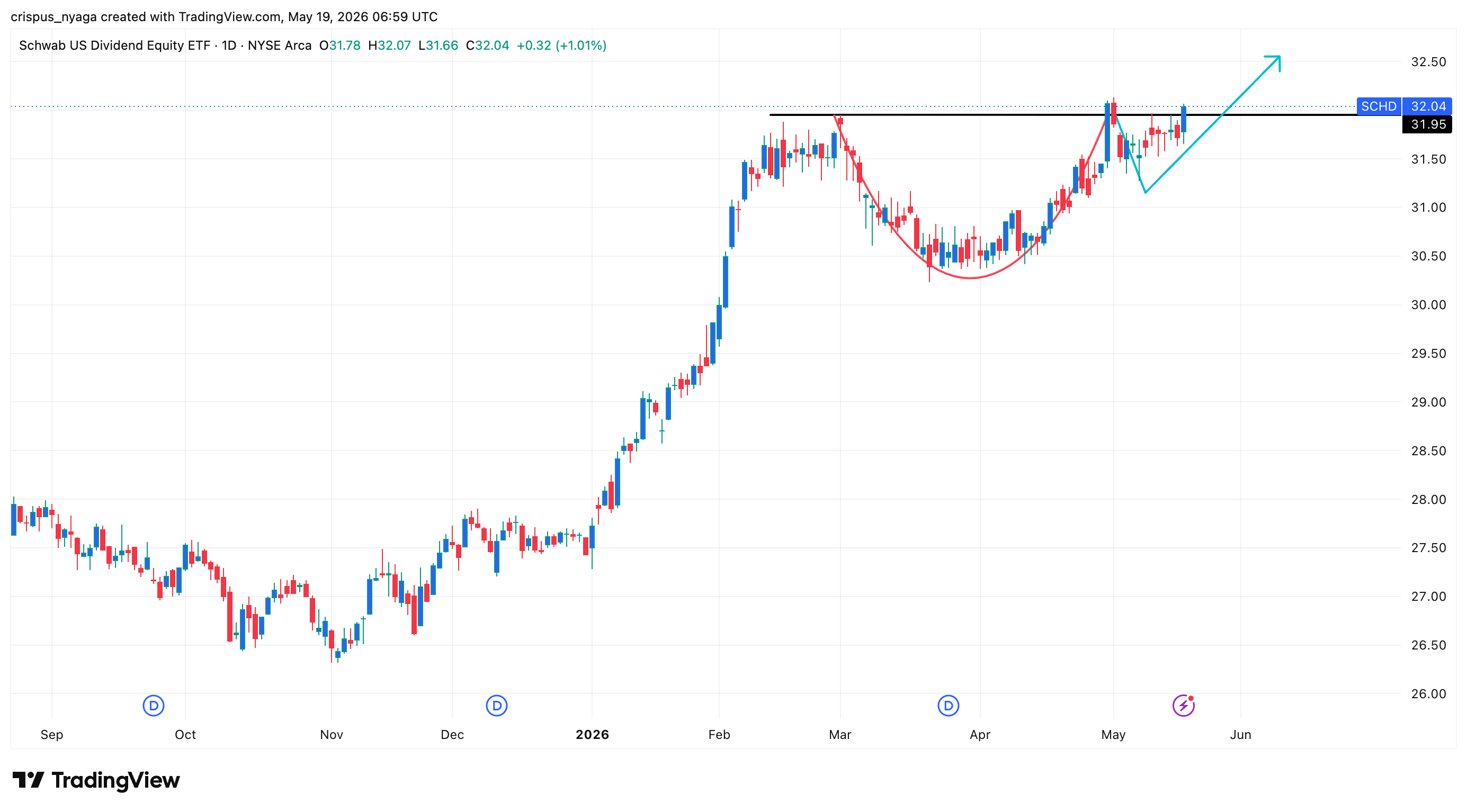1467x812 pixels.
Task: Click the purple lightning event marker
Action: pyautogui.click(x=1183, y=706)
